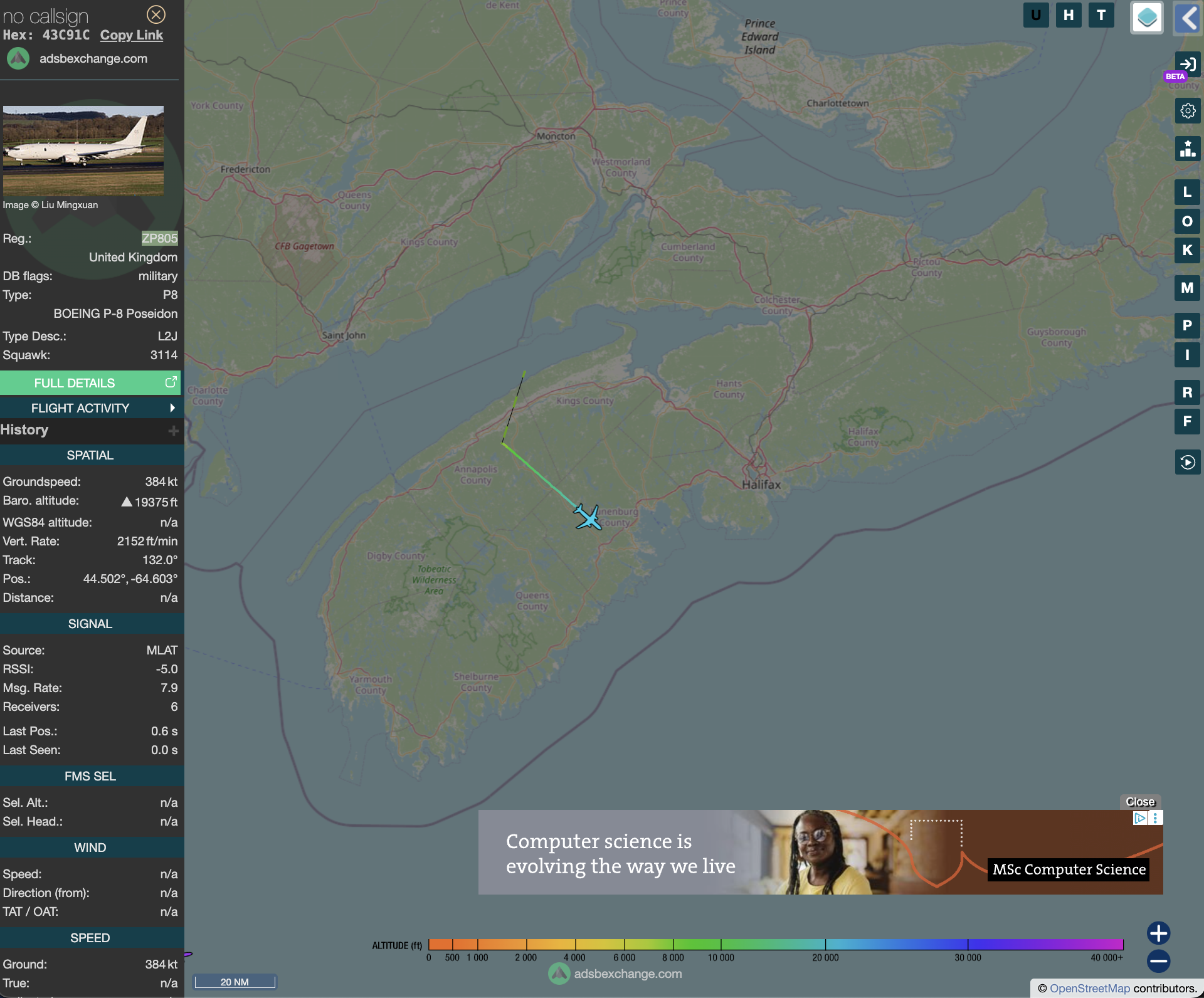Click the WIND section header

pyautogui.click(x=90, y=848)
